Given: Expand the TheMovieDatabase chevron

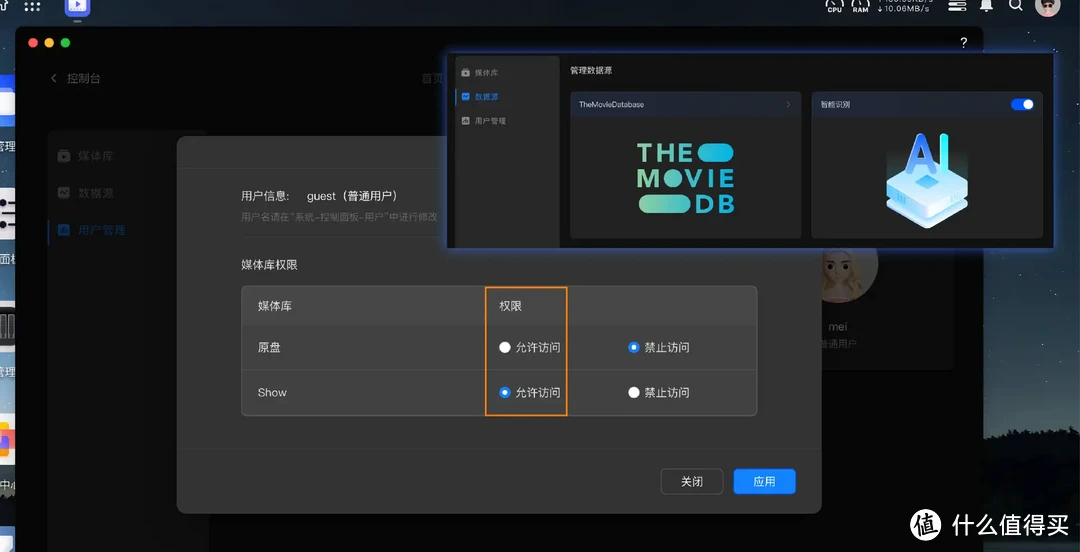Looking at the screenshot, I should [x=789, y=105].
